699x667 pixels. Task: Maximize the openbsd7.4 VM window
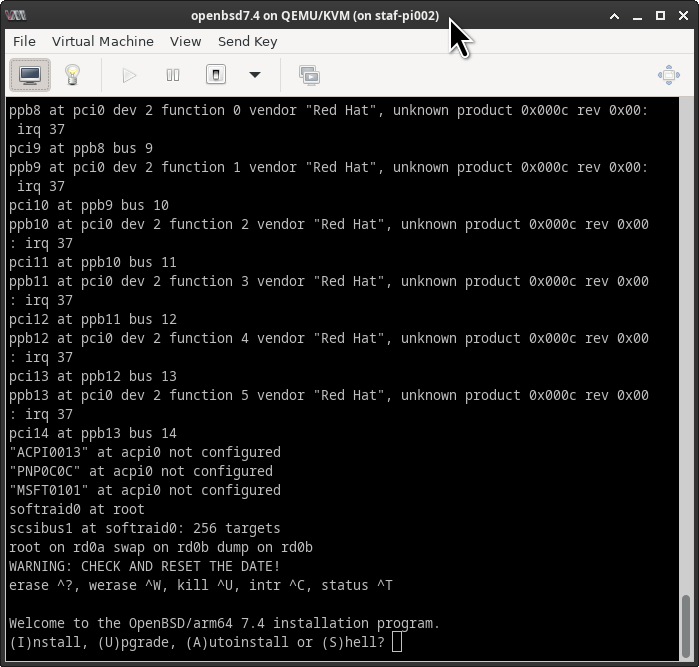click(660, 15)
